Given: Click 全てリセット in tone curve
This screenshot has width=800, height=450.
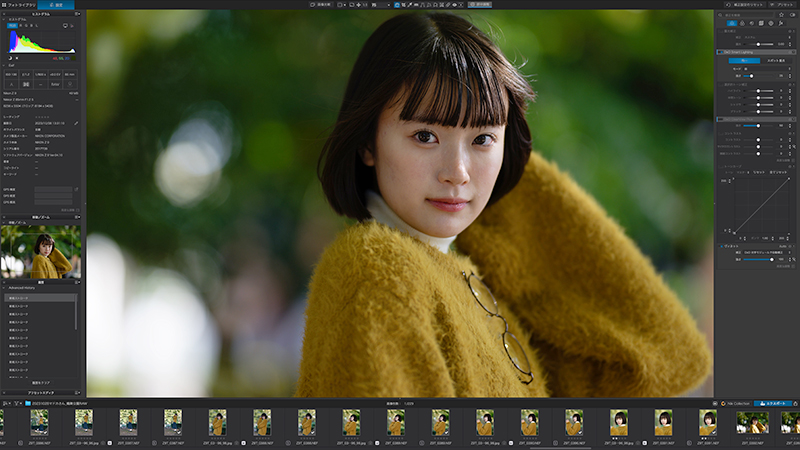Looking at the screenshot, I should click(778, 172).
